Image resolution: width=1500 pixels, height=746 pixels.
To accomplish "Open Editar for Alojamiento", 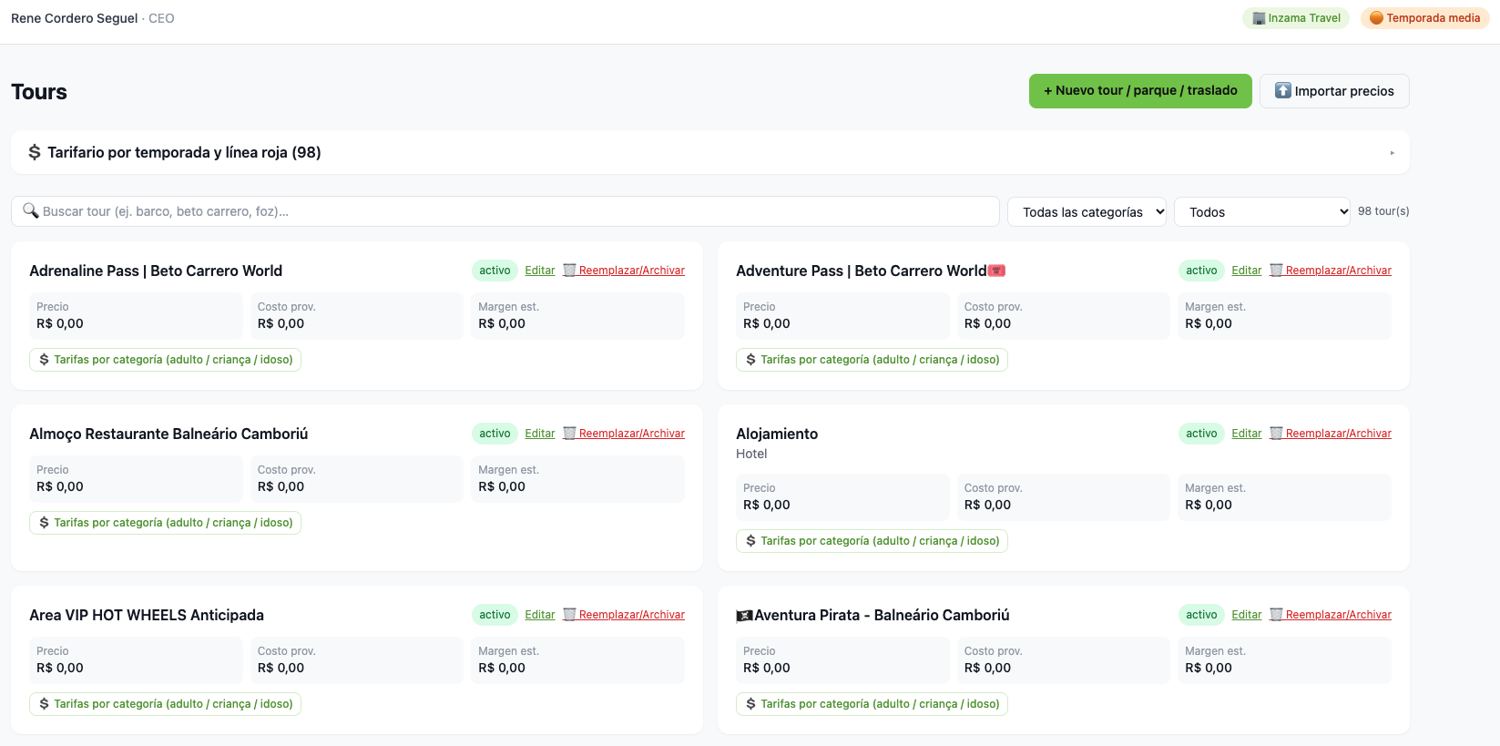I will (x=1247, y=433).
